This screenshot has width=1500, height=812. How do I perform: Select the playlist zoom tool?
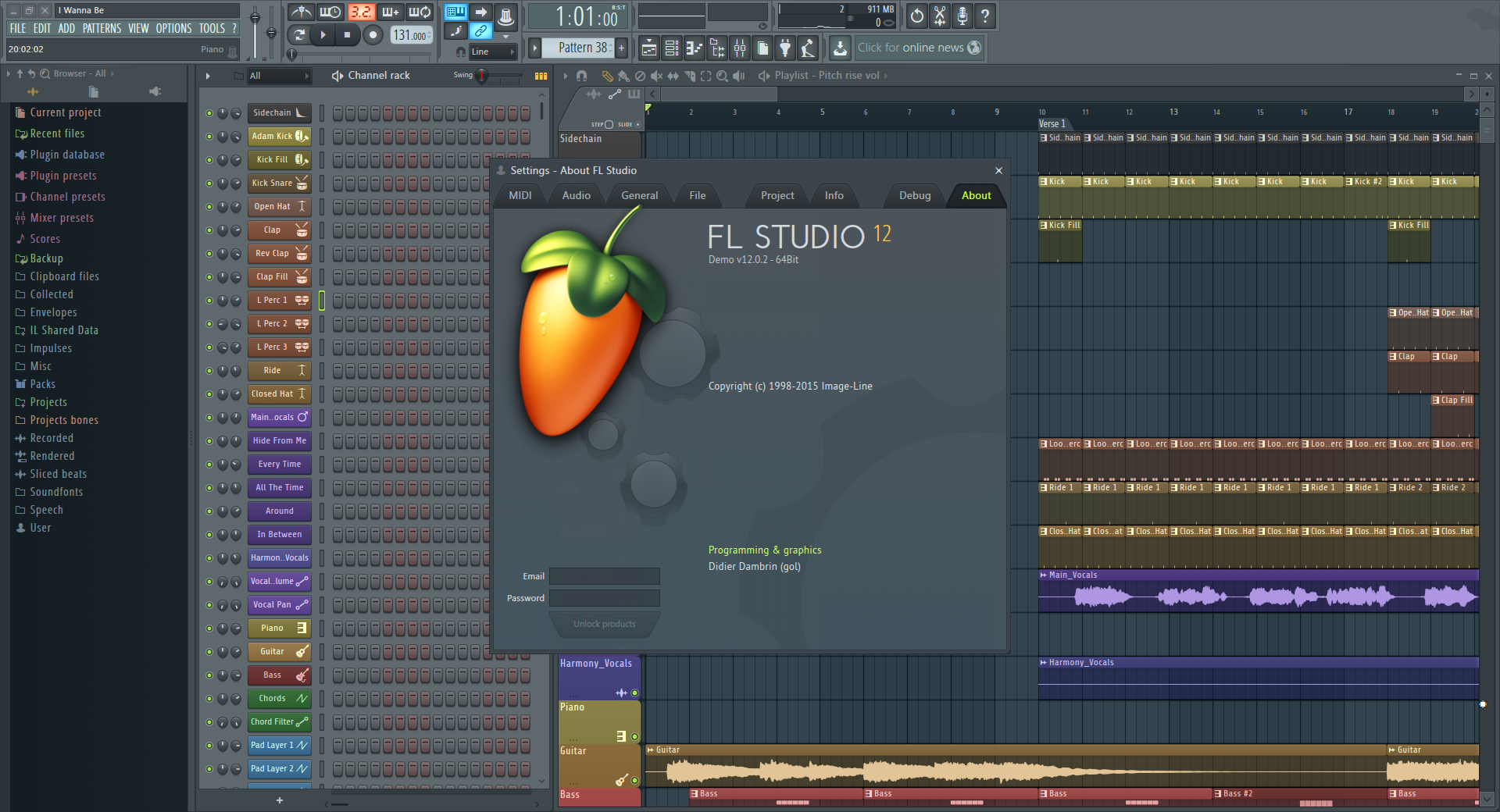[x=722, y=76]
